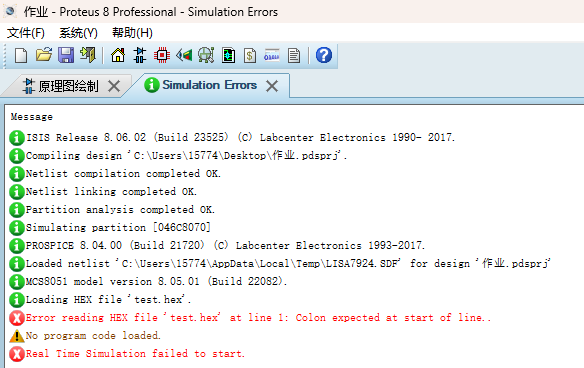This screenshot has height=368, width=584.
Task: Select the 'Loaded netlist' message line
Action: (x=288, y=263)
